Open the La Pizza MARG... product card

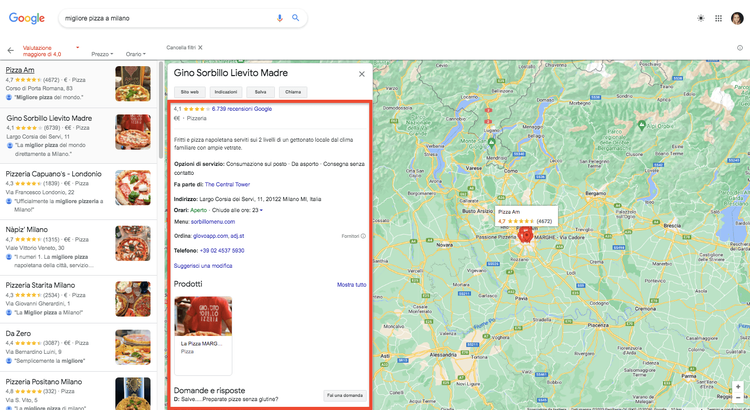click(203, 335)
